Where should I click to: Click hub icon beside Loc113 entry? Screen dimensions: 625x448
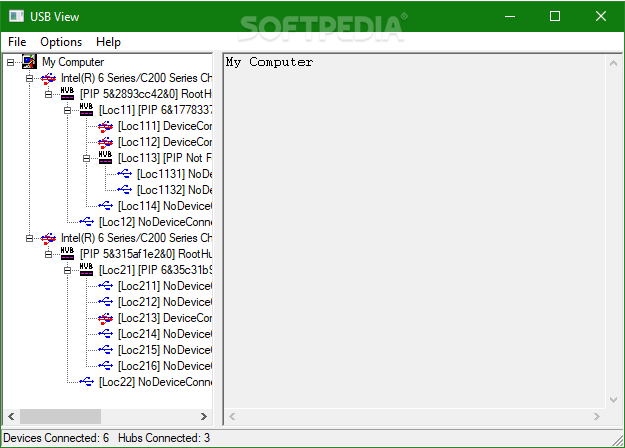(x=105, y=158)
